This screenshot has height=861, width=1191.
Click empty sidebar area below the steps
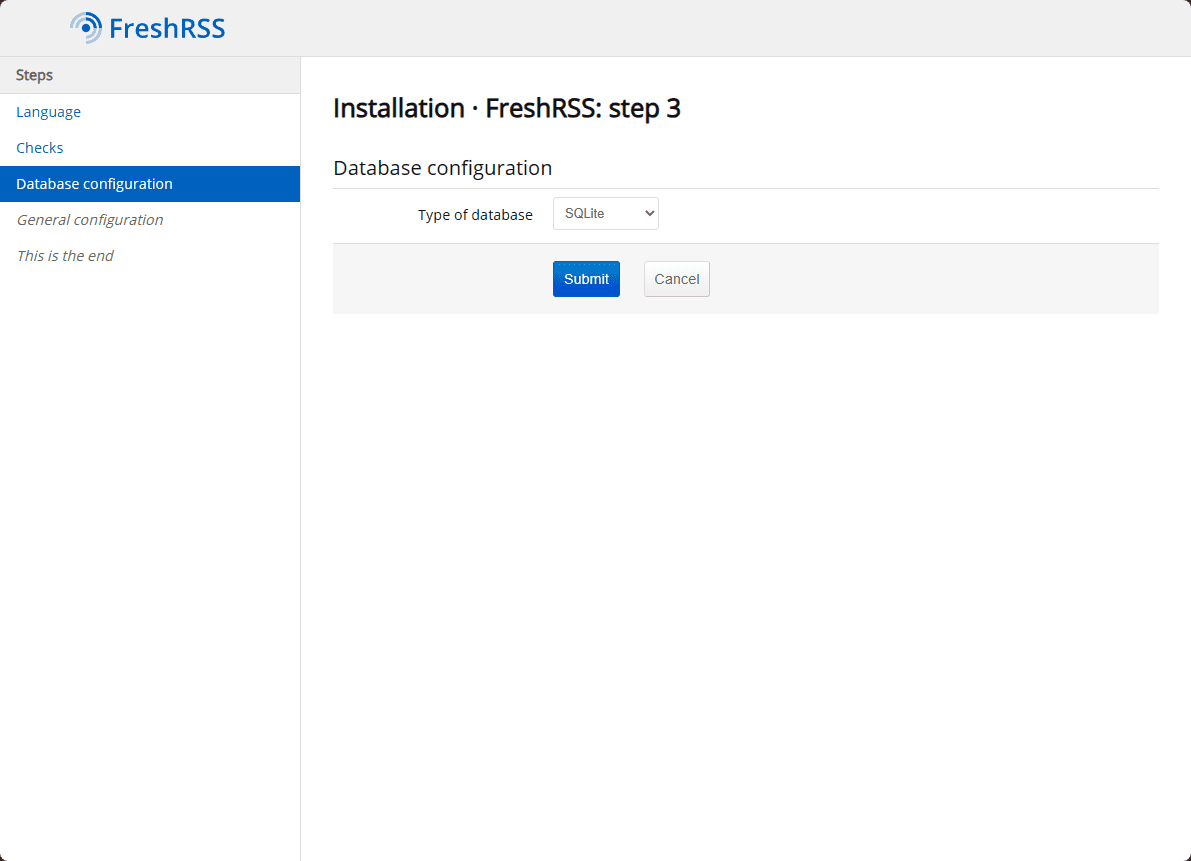click(x=150, y=550)
